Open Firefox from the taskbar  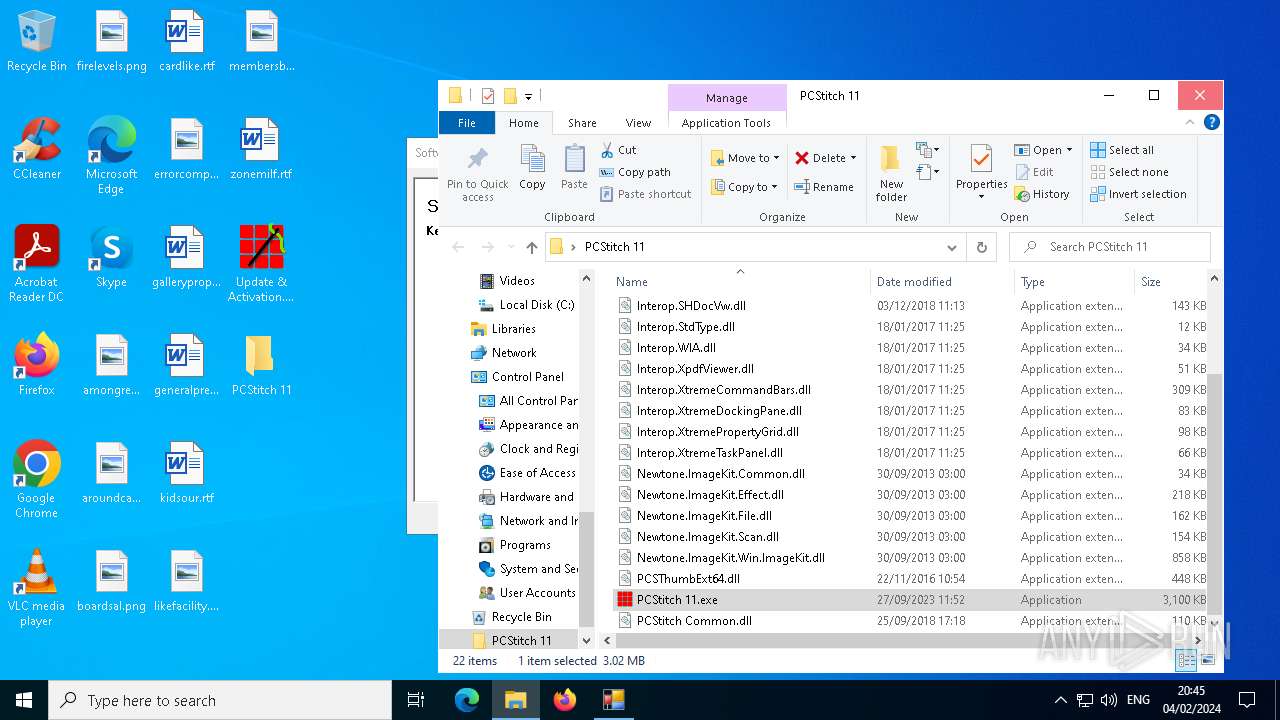coord(565,700)
